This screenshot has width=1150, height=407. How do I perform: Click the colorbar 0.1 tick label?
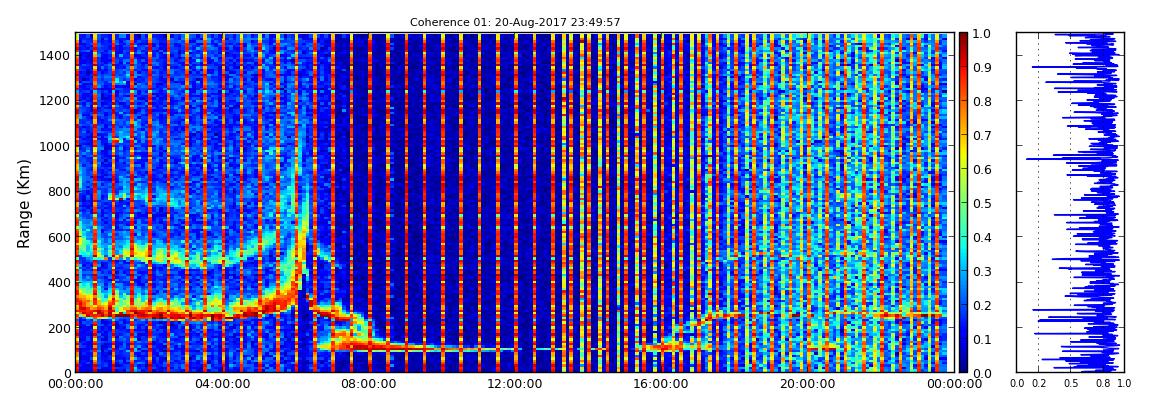(x=984, y=339)
